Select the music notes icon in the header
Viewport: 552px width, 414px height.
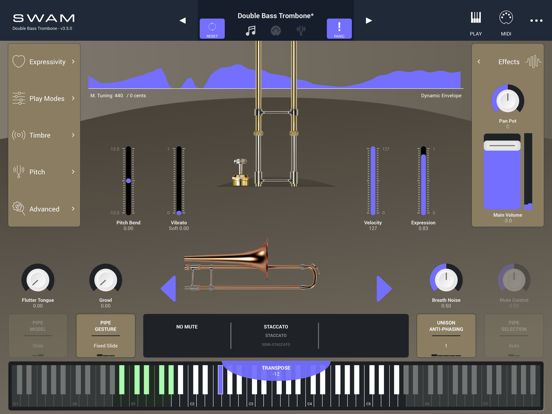(x=251, y=31)
